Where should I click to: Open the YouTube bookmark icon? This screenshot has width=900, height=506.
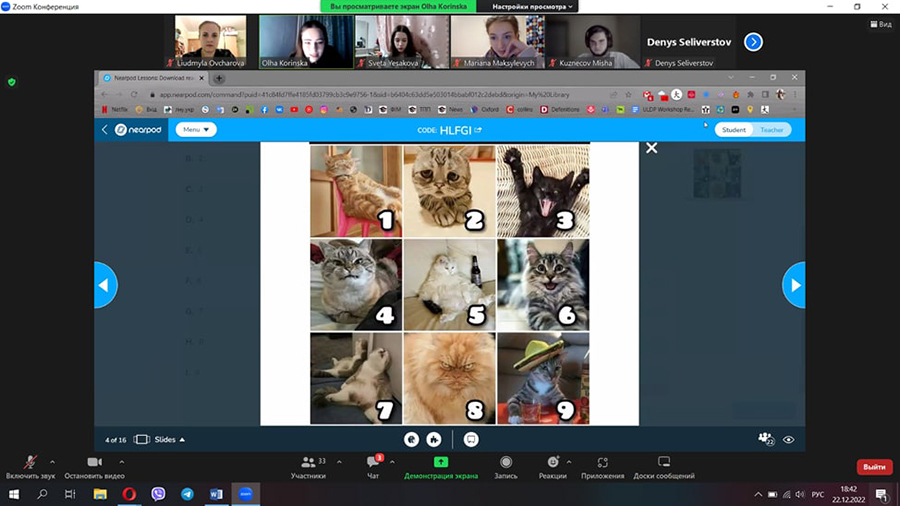(294, 109)
